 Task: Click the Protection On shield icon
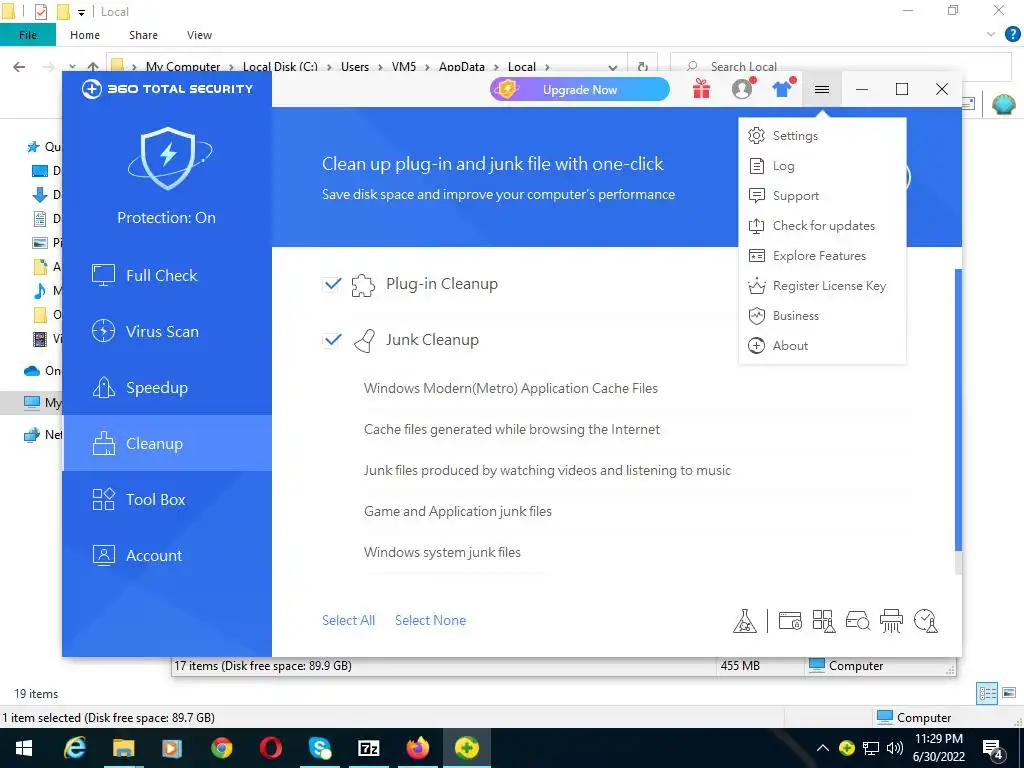click(168, 159)
